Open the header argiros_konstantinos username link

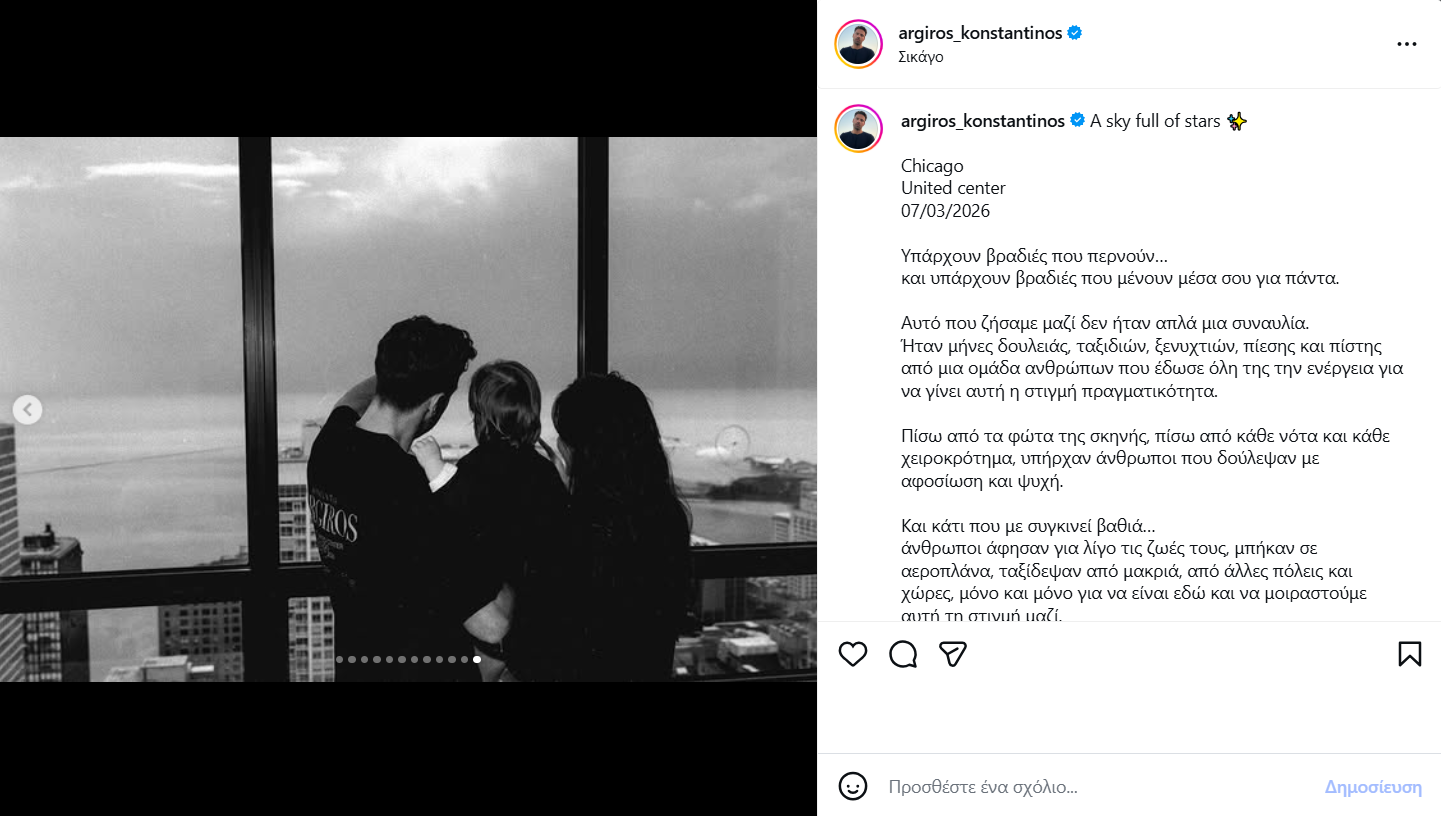(981, 33)
